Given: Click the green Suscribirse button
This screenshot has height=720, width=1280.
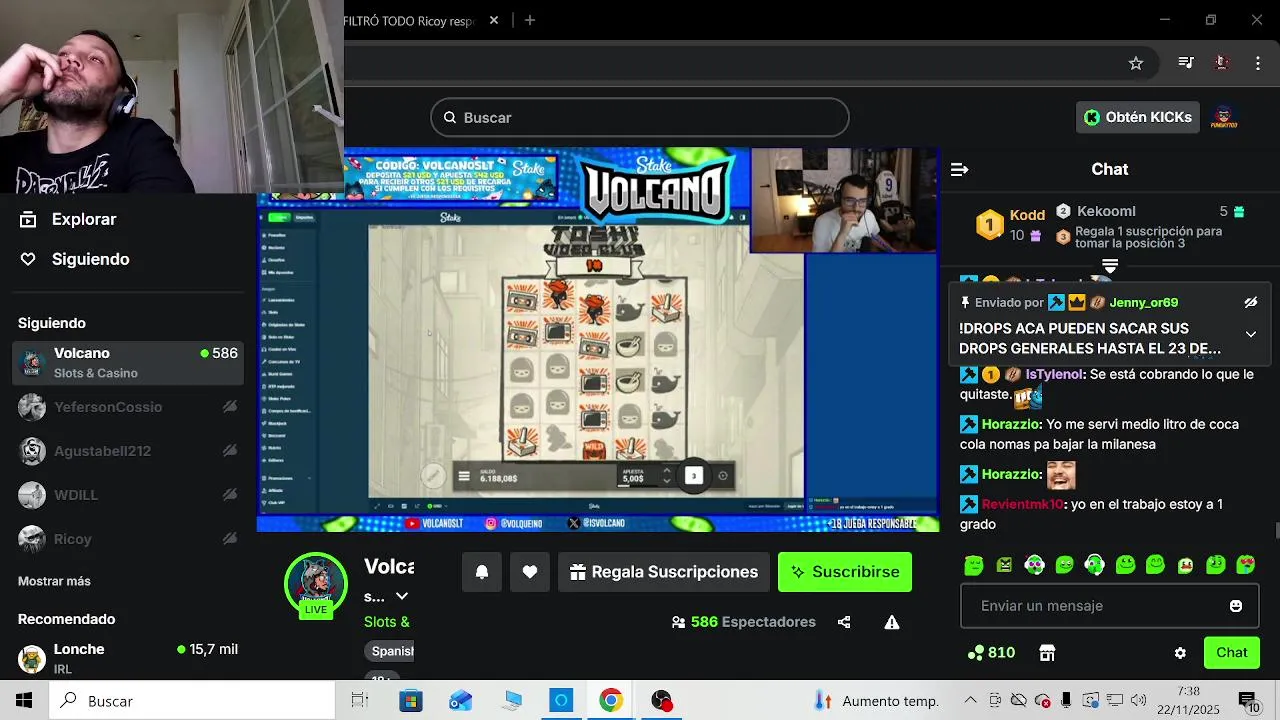Looking at the screenshot, I should [x=845, y=572].
